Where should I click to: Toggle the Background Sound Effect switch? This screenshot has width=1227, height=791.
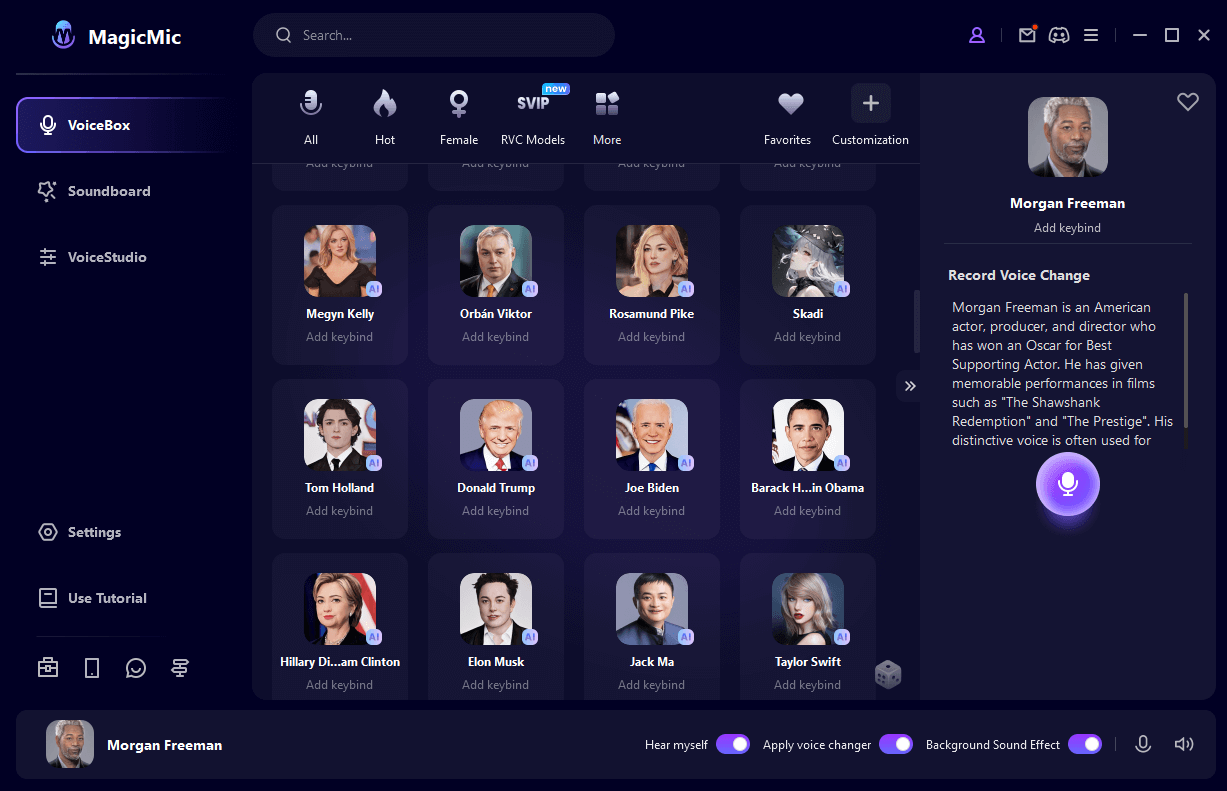pos(1085,744)
